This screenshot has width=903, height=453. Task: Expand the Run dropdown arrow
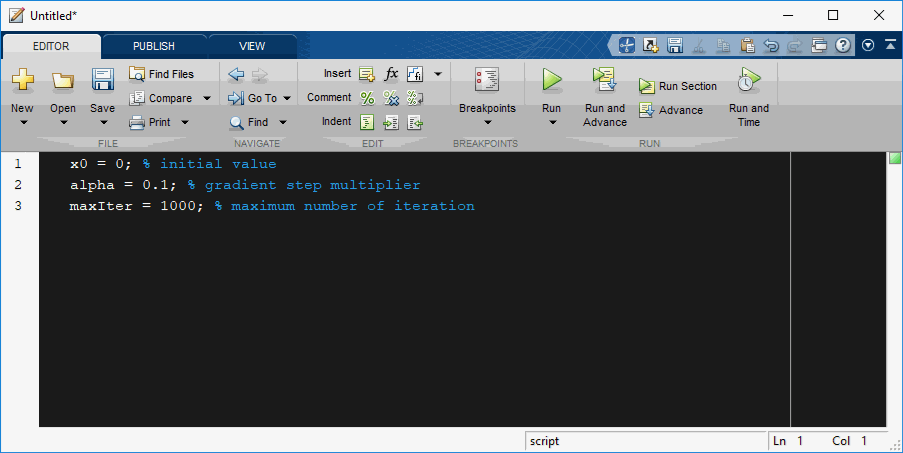click(552, 122)
